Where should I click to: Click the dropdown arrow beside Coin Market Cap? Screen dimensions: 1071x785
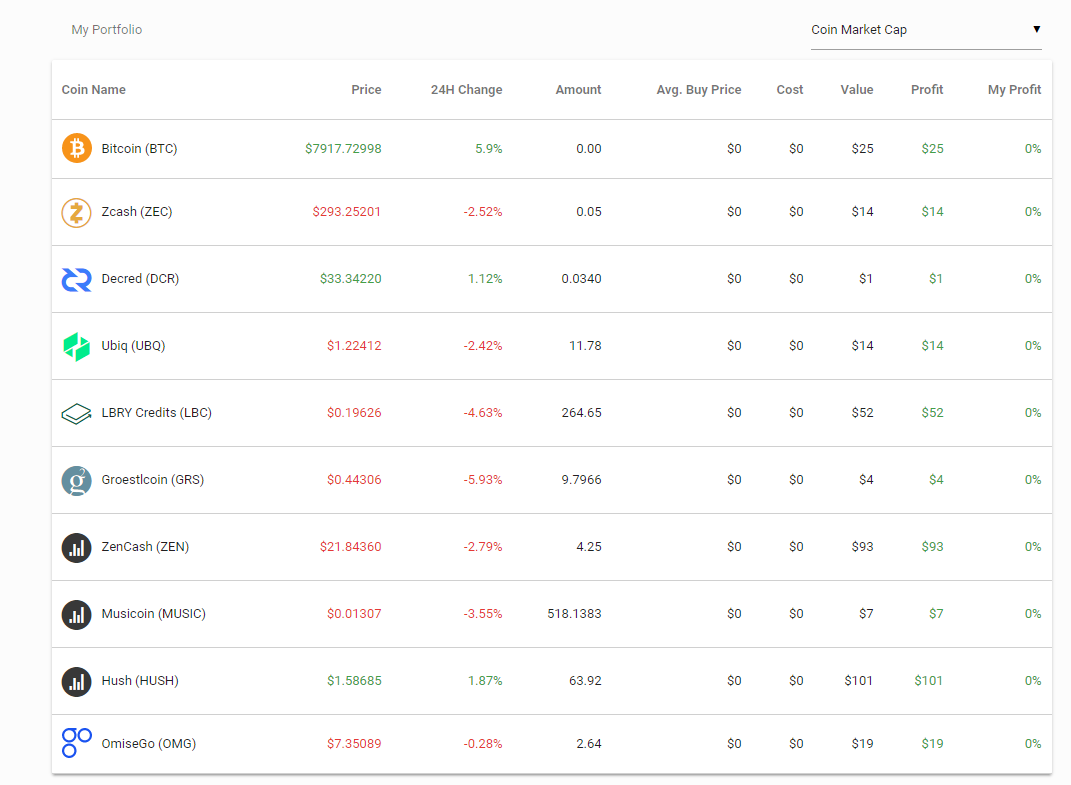point(1036,29)
